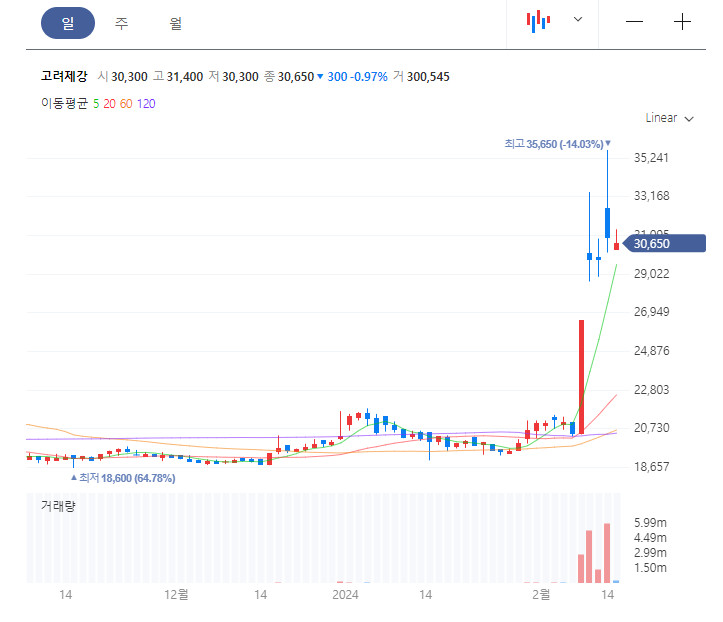Click the stock name 고려제강
Viewport: 723px width, 622px height.
click(x=64, y=76)
